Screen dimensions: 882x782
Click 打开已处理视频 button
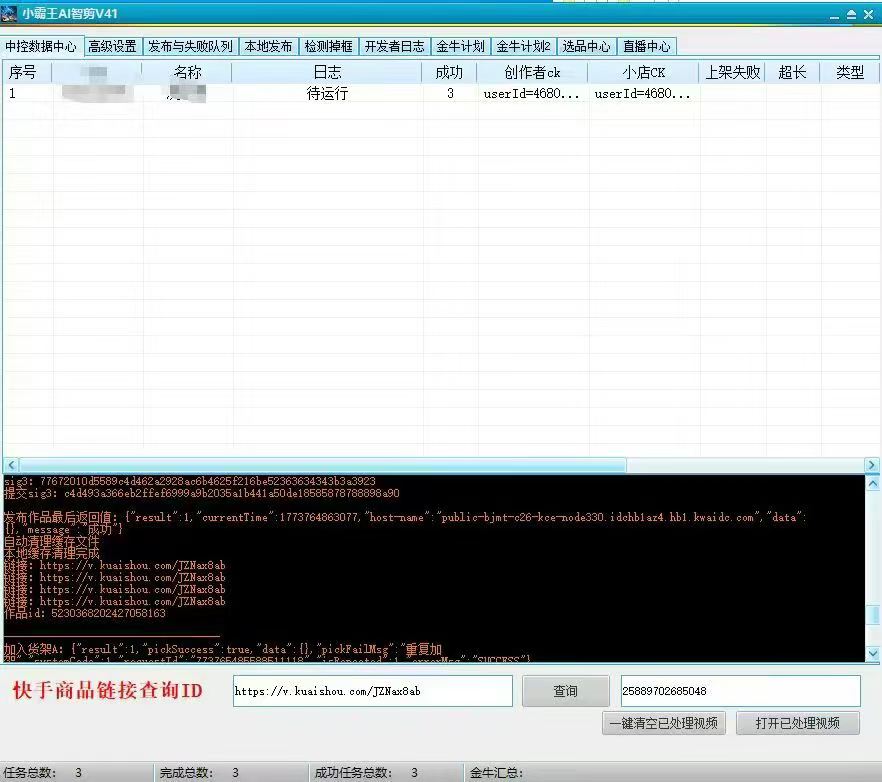pyautogui.click(x=797, y=723)
